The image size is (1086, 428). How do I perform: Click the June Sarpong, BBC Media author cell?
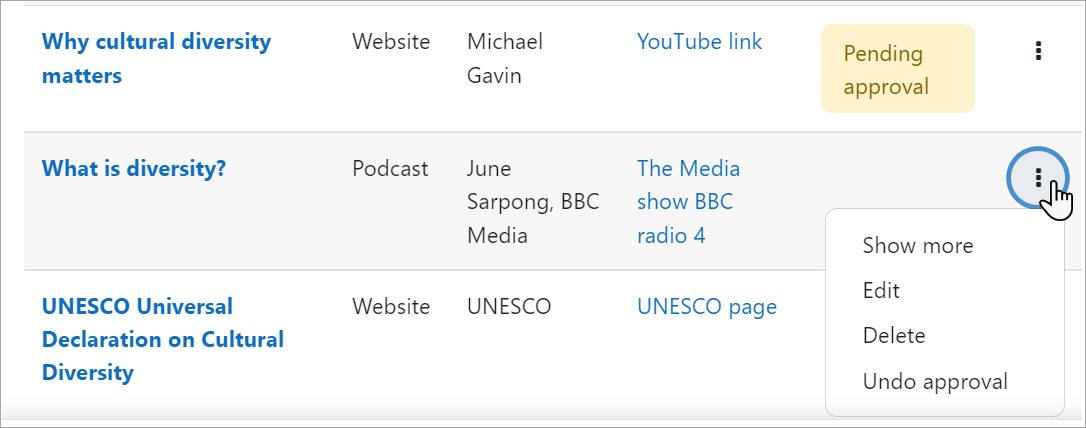(532, 201)
